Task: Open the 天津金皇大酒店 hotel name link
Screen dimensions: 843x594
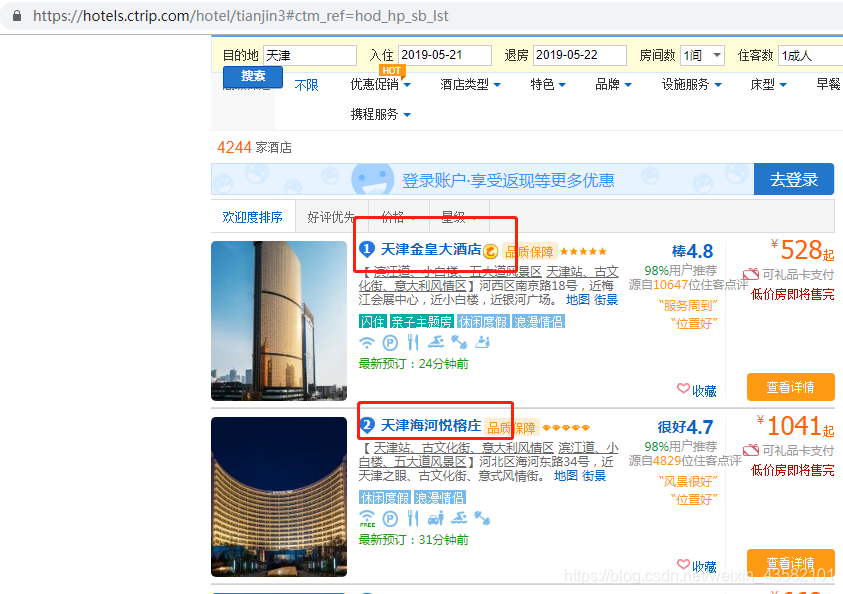Action: [x=431, y=249]
